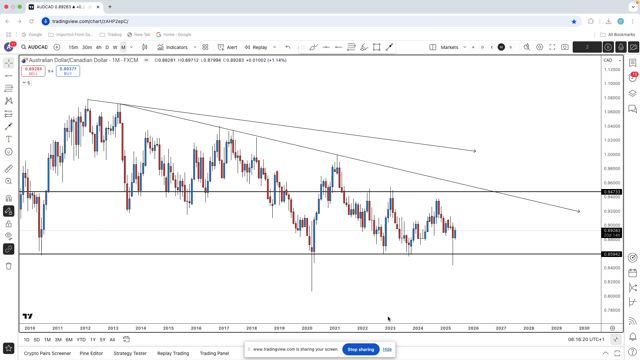Click the Hide link in sharing bar
Image resolution: width=640 pixels, height=360 pixels.
[x=387, y=349]
